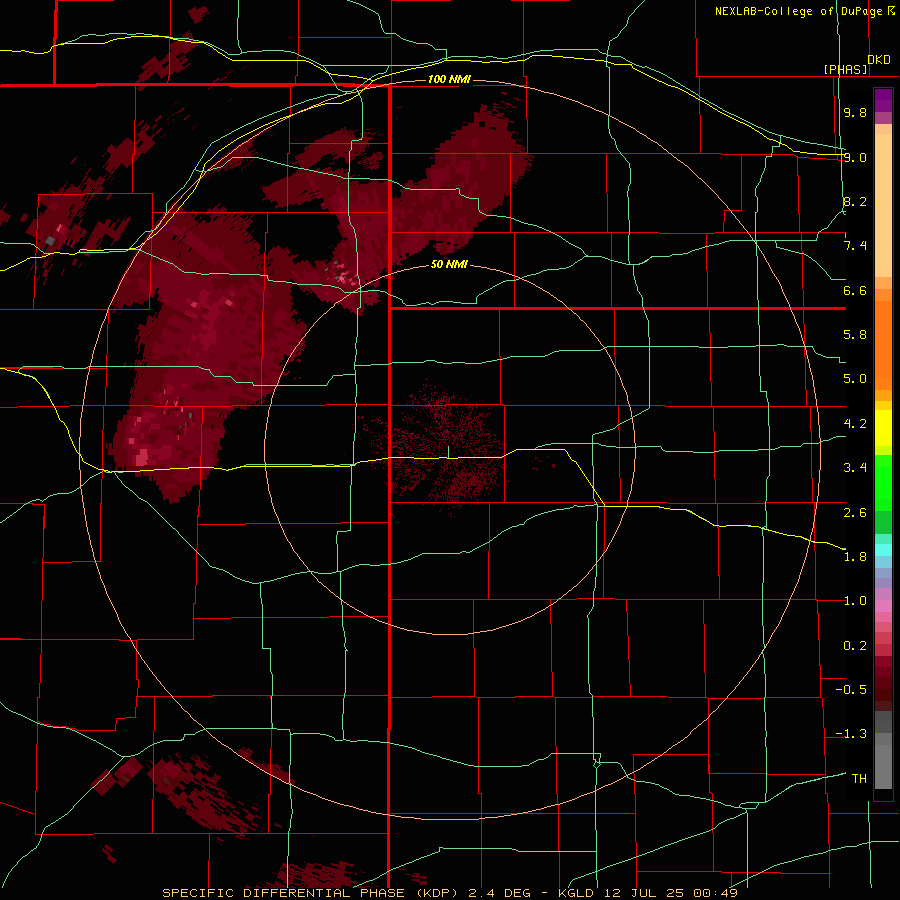Click the 0.2 scale value
The width and height of the screenshot is (900, 900).
[855, 646]
